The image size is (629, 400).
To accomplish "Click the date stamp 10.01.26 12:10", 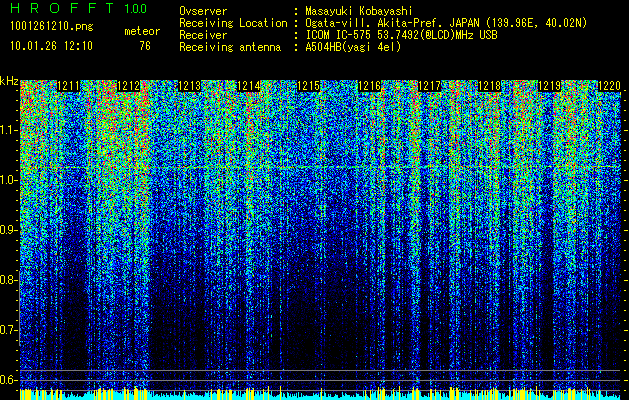I will click(52, 46).
